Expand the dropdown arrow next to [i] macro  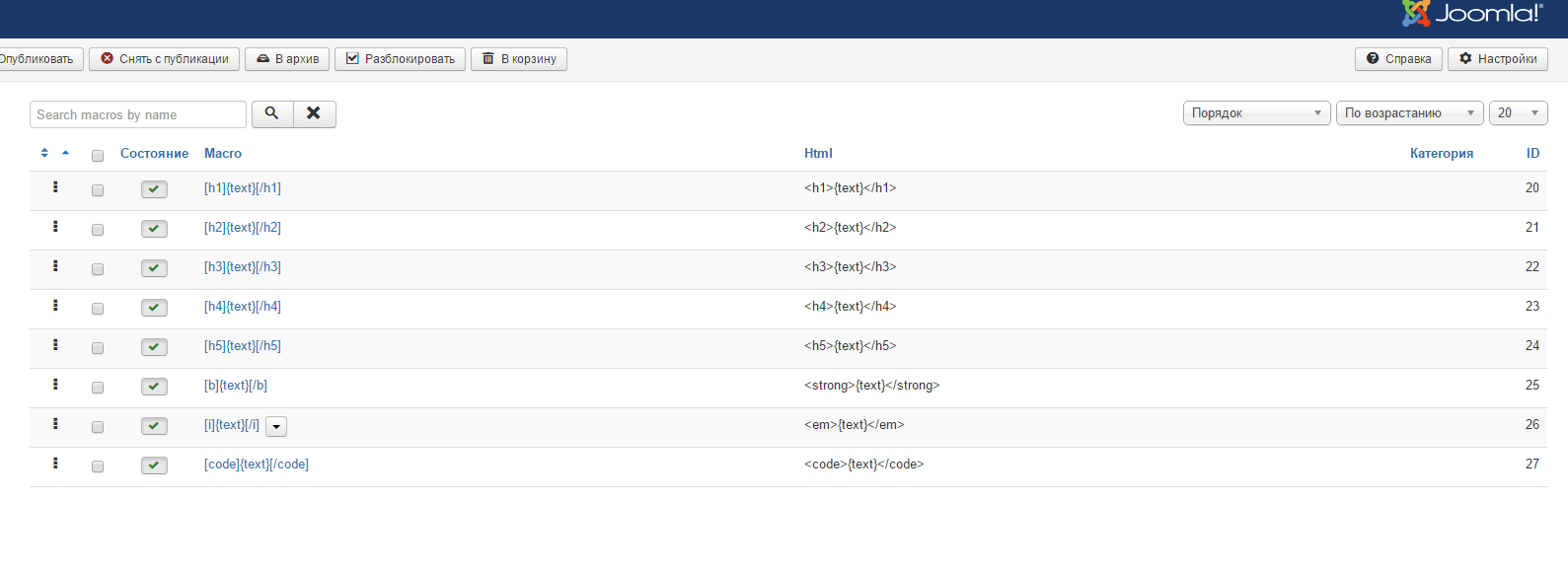coord(276,427)
